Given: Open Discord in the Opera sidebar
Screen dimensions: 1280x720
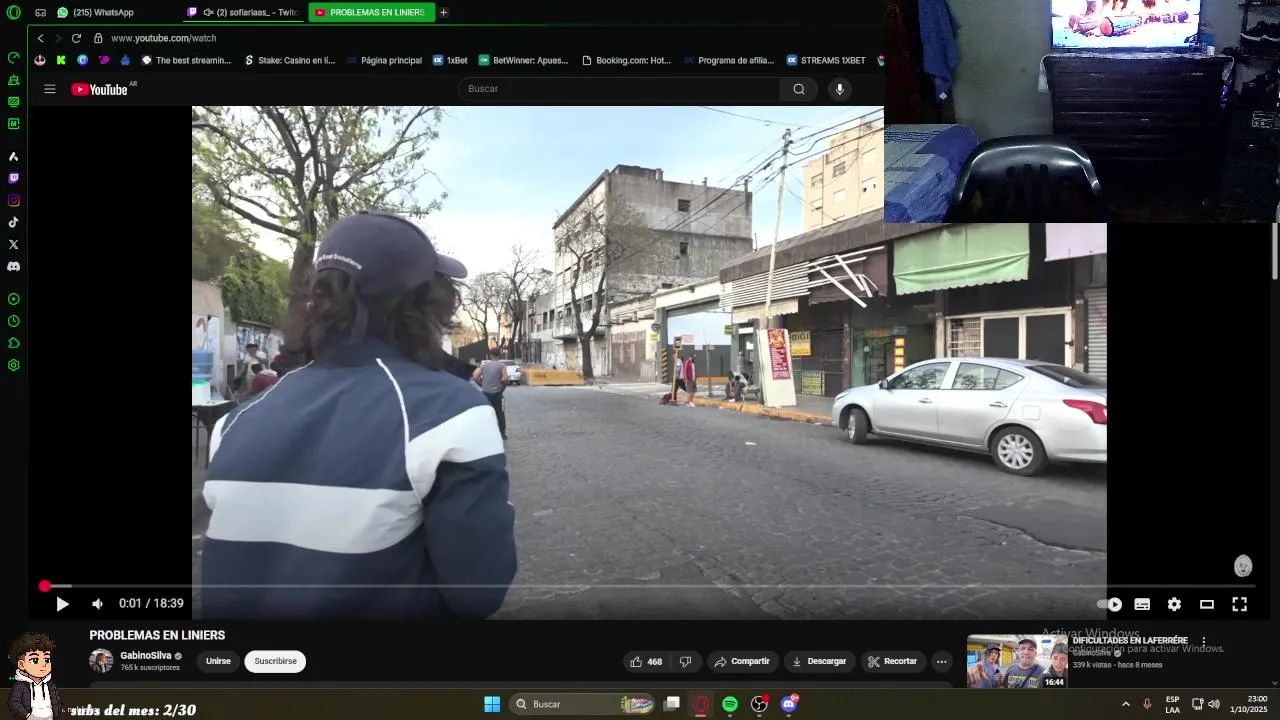Looking at the screenshot, I should [x=13, y=266].
